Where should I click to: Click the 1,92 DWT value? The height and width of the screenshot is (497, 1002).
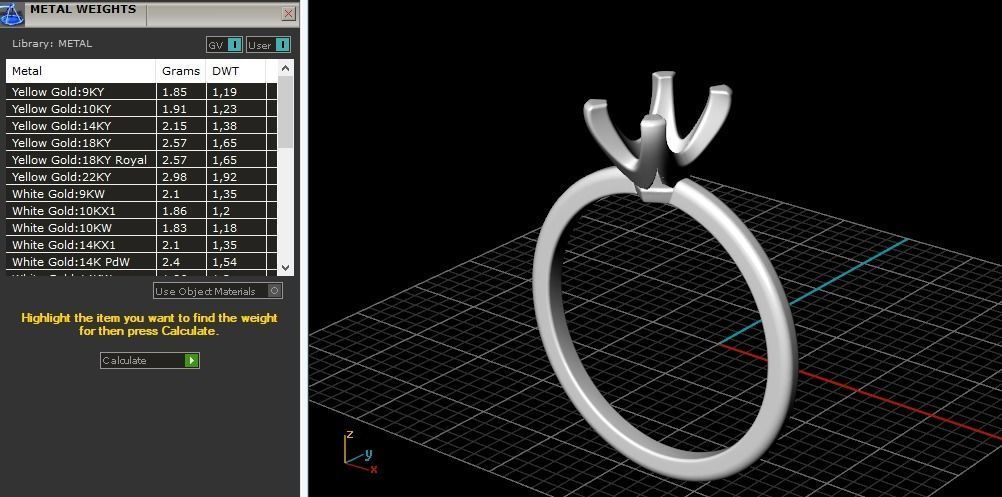[224, 177]
